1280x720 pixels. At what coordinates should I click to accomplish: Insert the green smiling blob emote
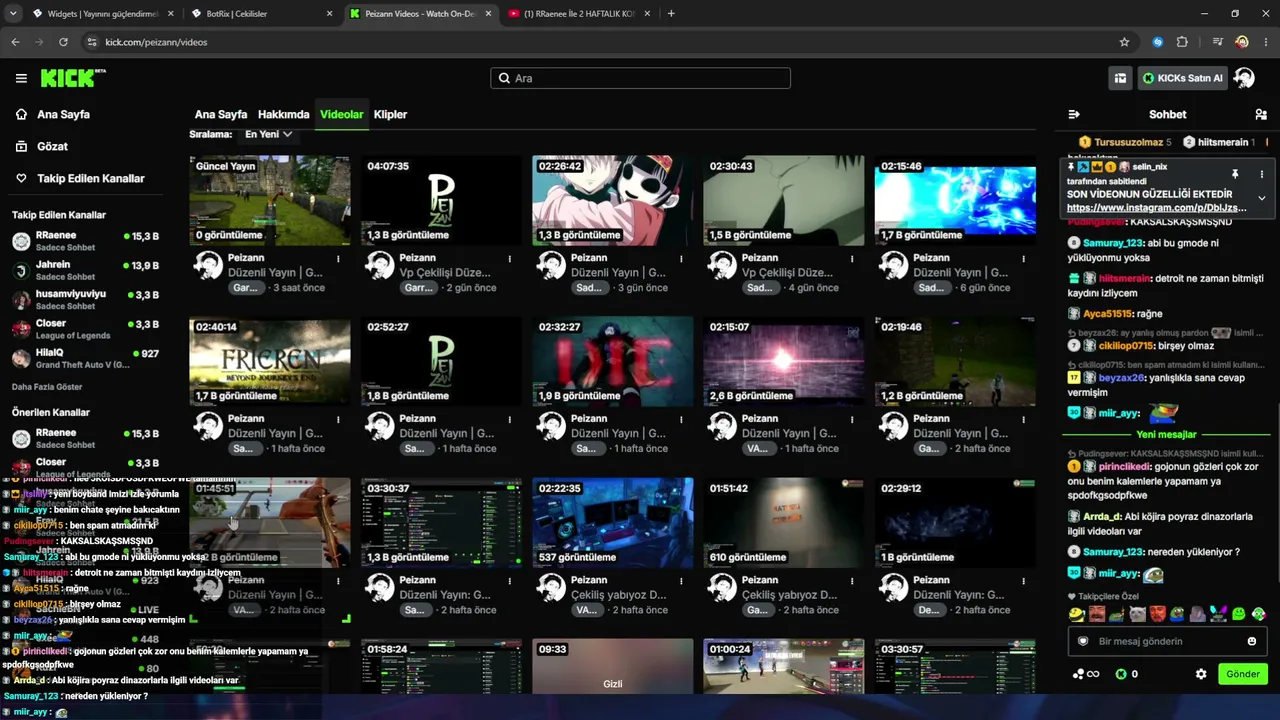coord(1239,614)
